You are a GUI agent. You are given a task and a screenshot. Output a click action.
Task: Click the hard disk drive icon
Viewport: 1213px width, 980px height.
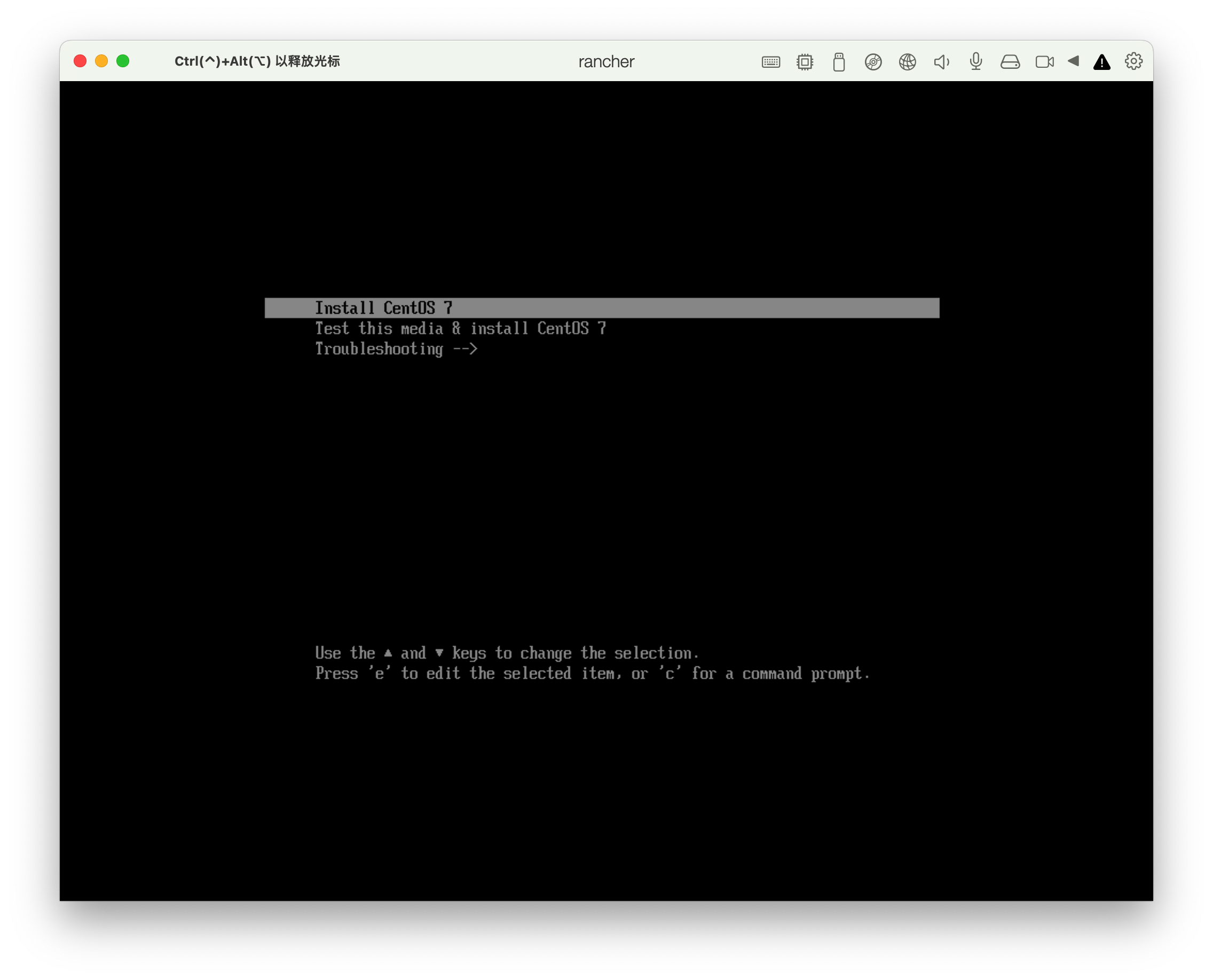pos(1010,61)
